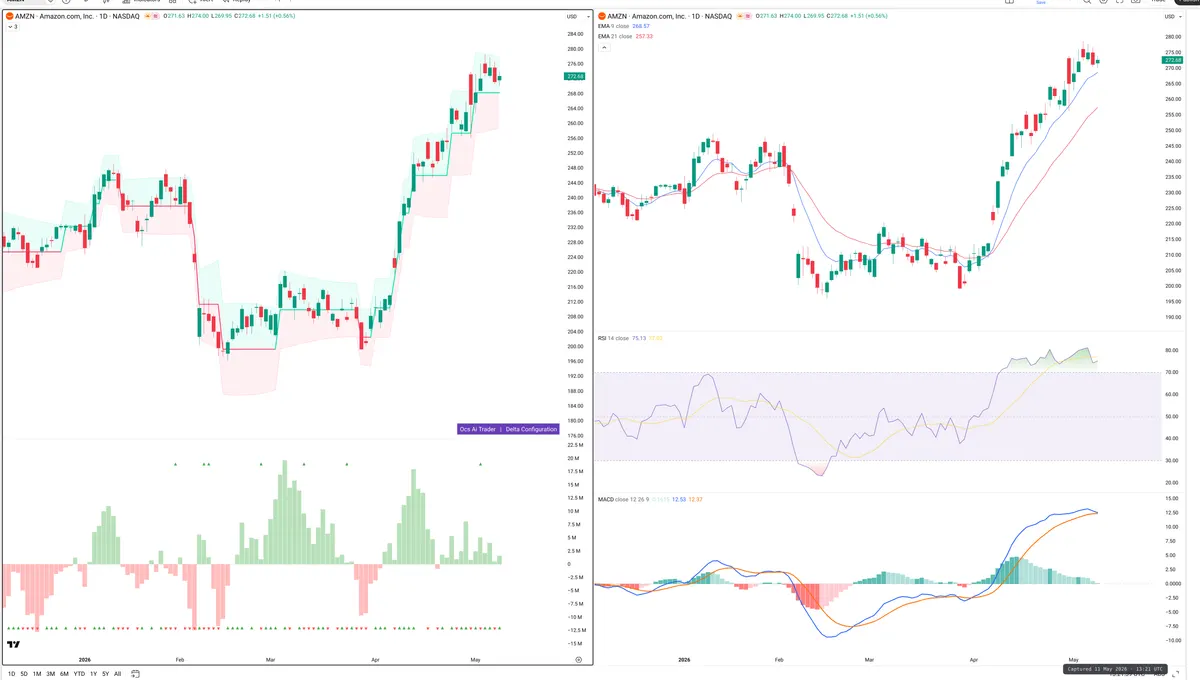The image size is (1200, 680).
Task: Select the 1D date range
Action: [x=10, y=674]
